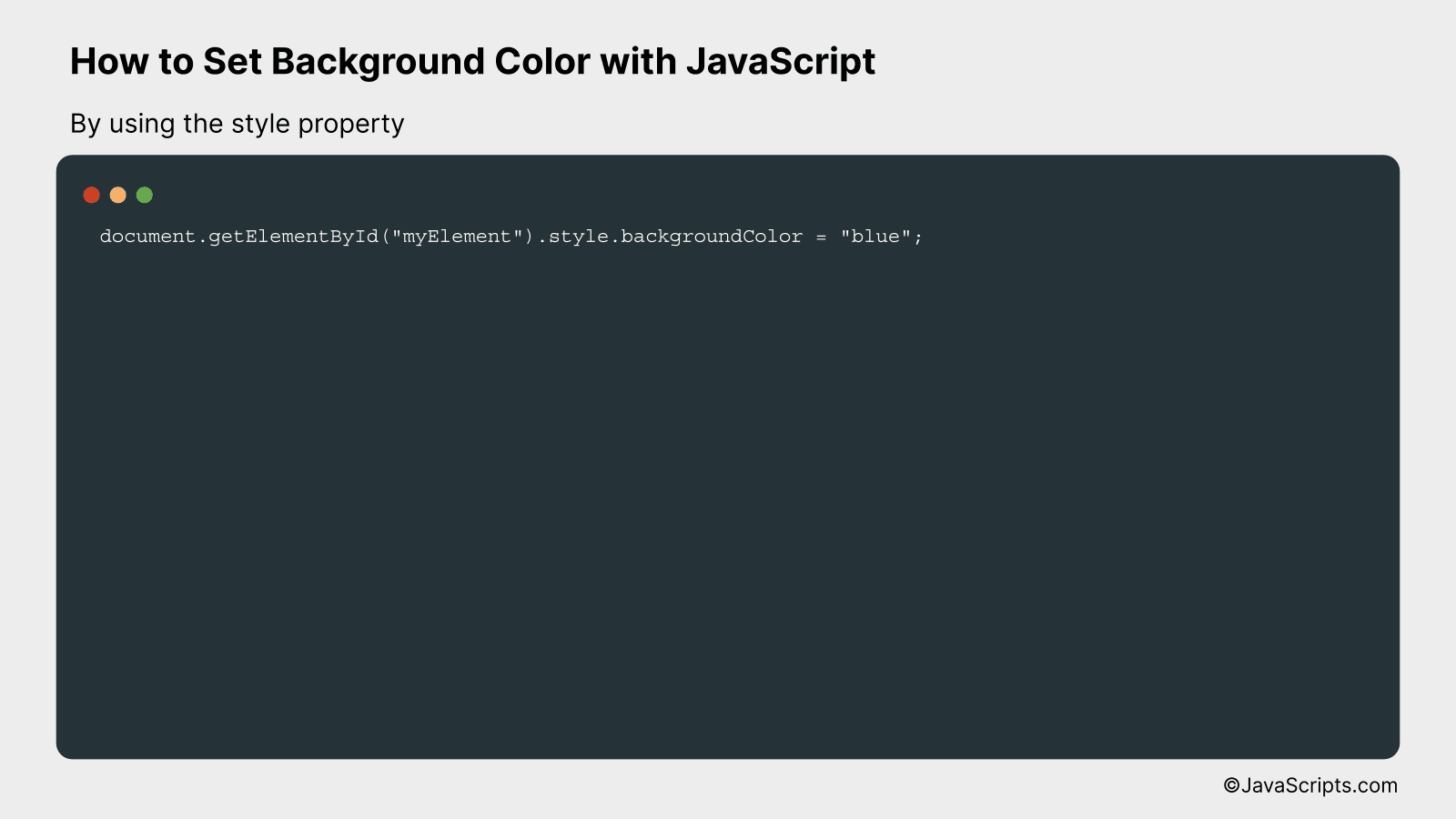Click the "document" keyword in the code

(146, 237)
